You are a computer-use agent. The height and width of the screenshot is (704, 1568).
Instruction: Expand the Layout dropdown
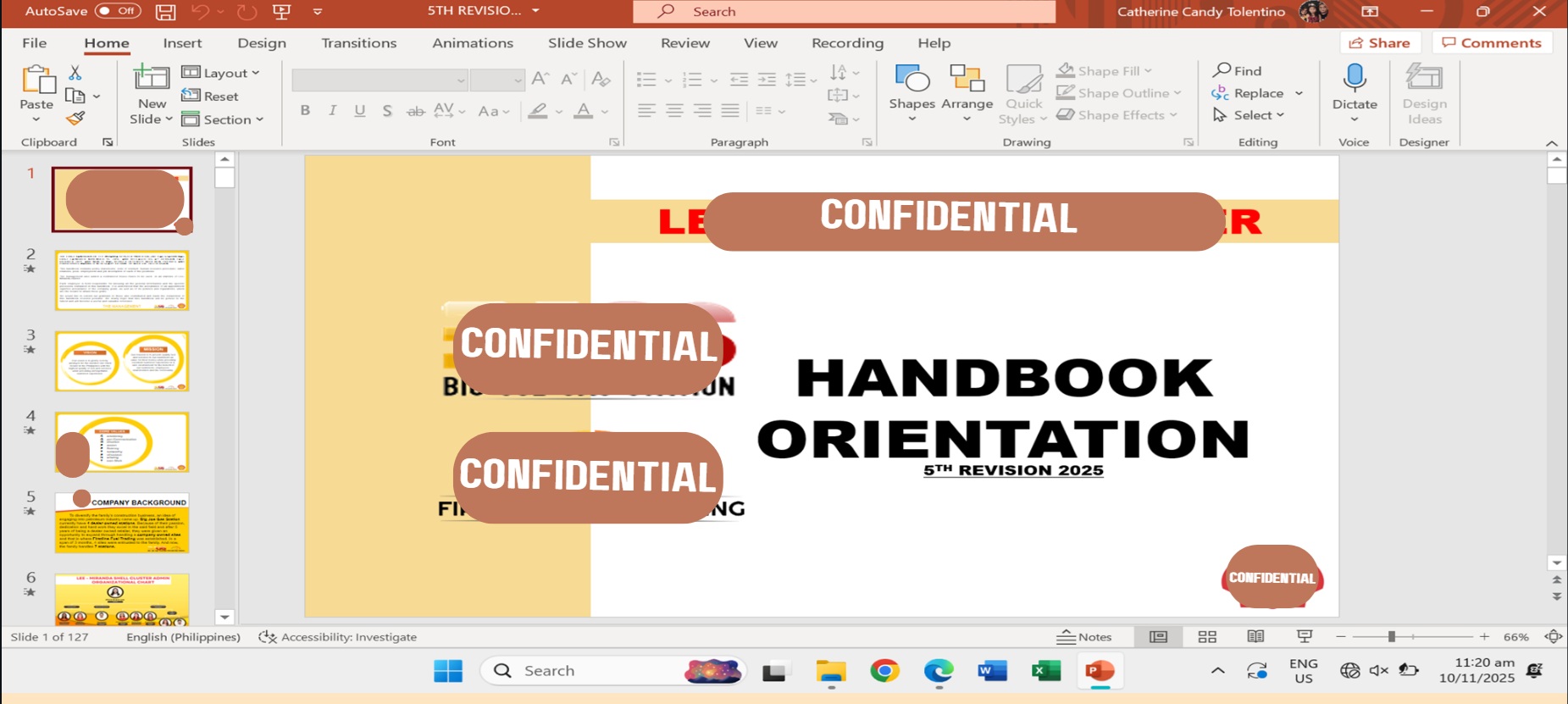pos(221,73)
